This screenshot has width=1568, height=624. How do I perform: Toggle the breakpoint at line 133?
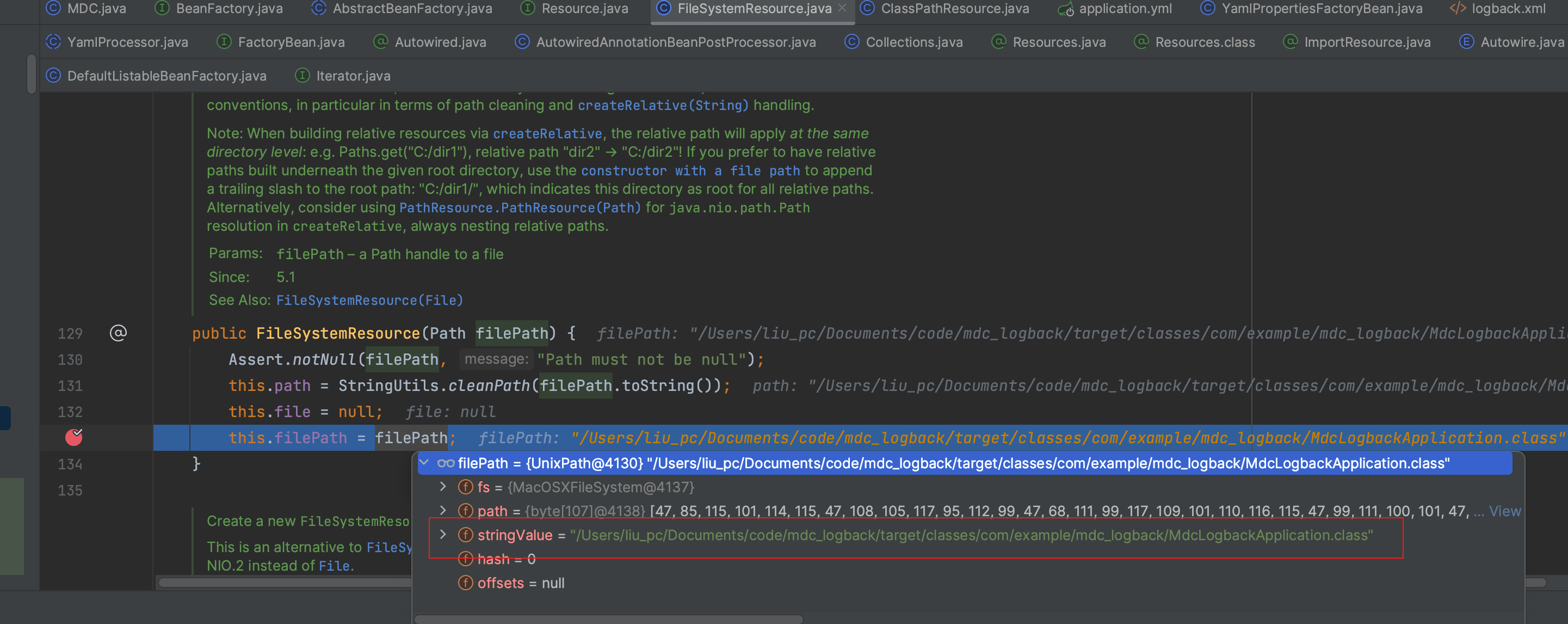(73, 437)
